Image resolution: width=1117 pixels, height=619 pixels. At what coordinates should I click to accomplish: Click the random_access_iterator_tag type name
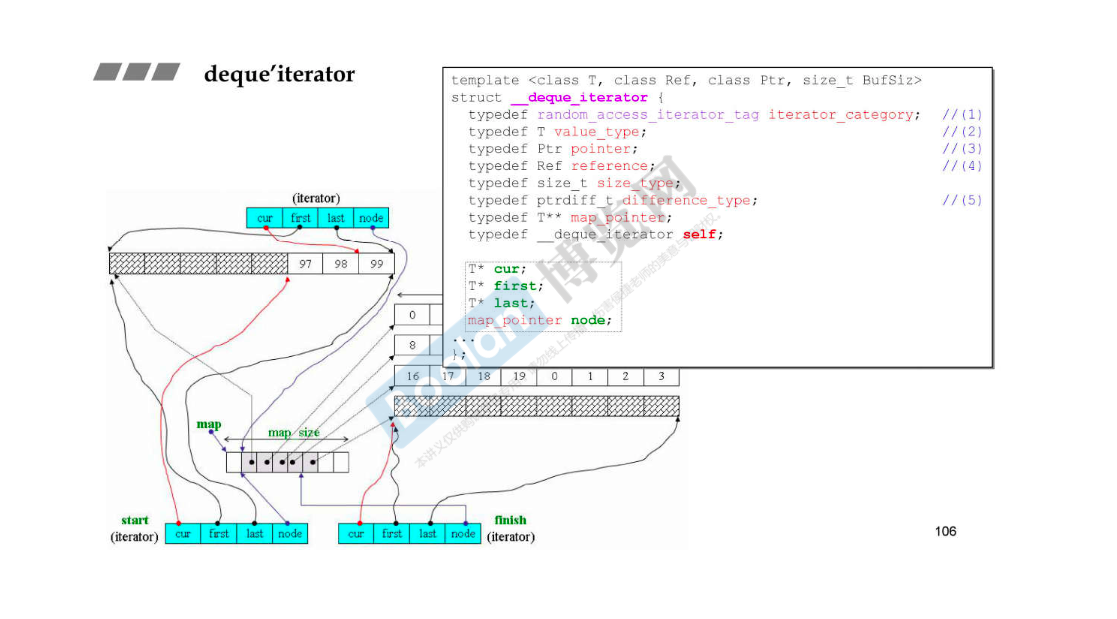click(x=648, y=115)
